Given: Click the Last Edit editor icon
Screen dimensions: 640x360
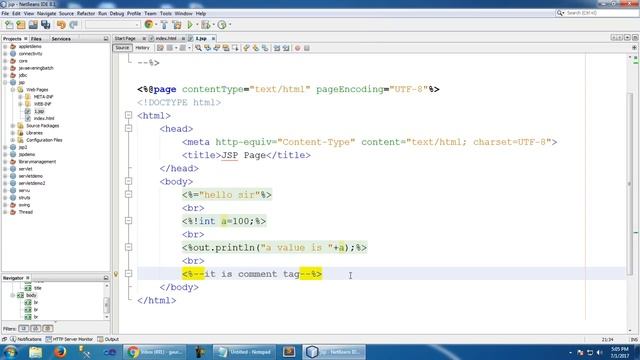Looking at the screenshot, I should 160,48.
